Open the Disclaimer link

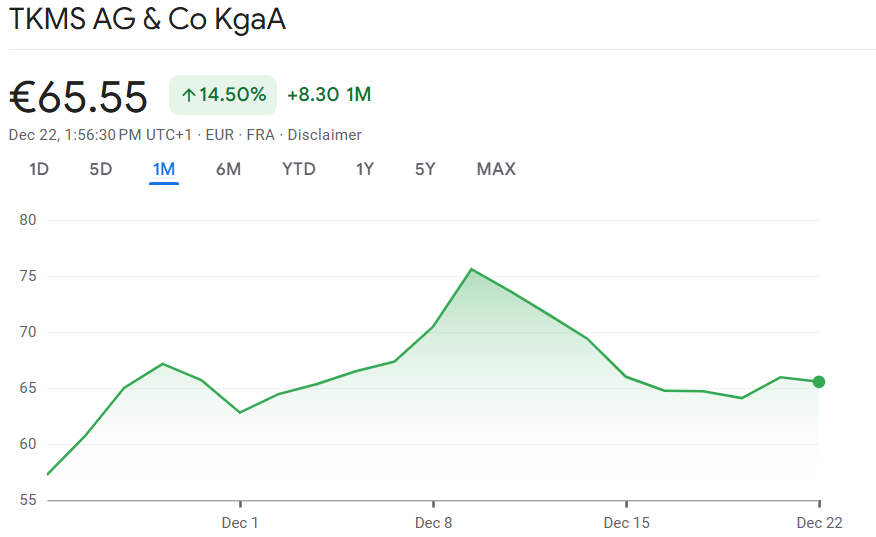[x=325, y=135]
